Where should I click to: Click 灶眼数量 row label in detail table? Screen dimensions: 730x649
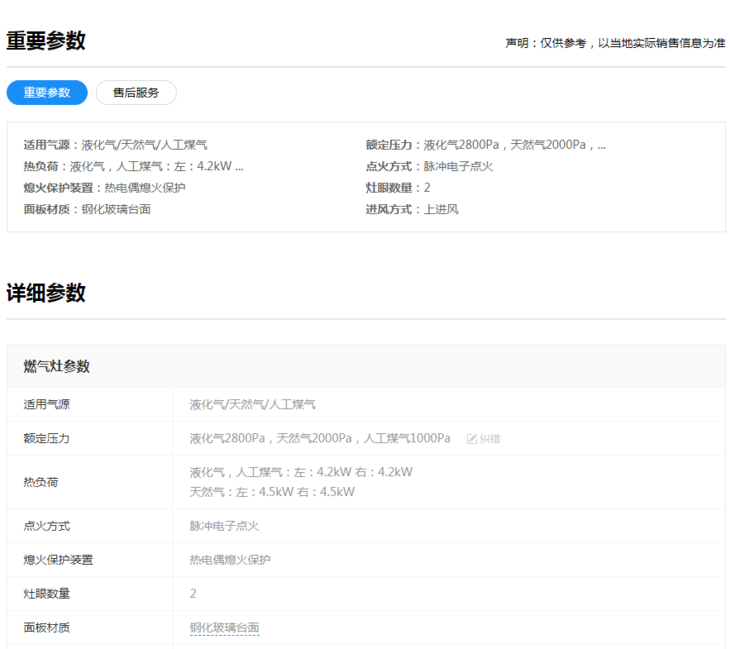pyautogui.click(x=47, y=594)
